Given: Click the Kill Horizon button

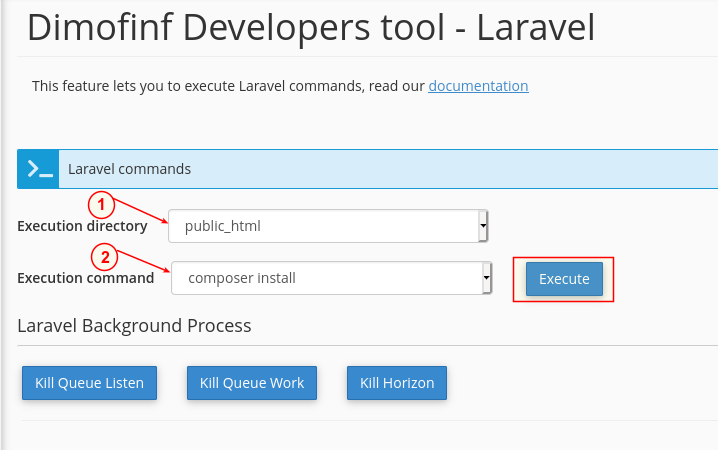Looking at the screenshot, I should click(397, 383).
